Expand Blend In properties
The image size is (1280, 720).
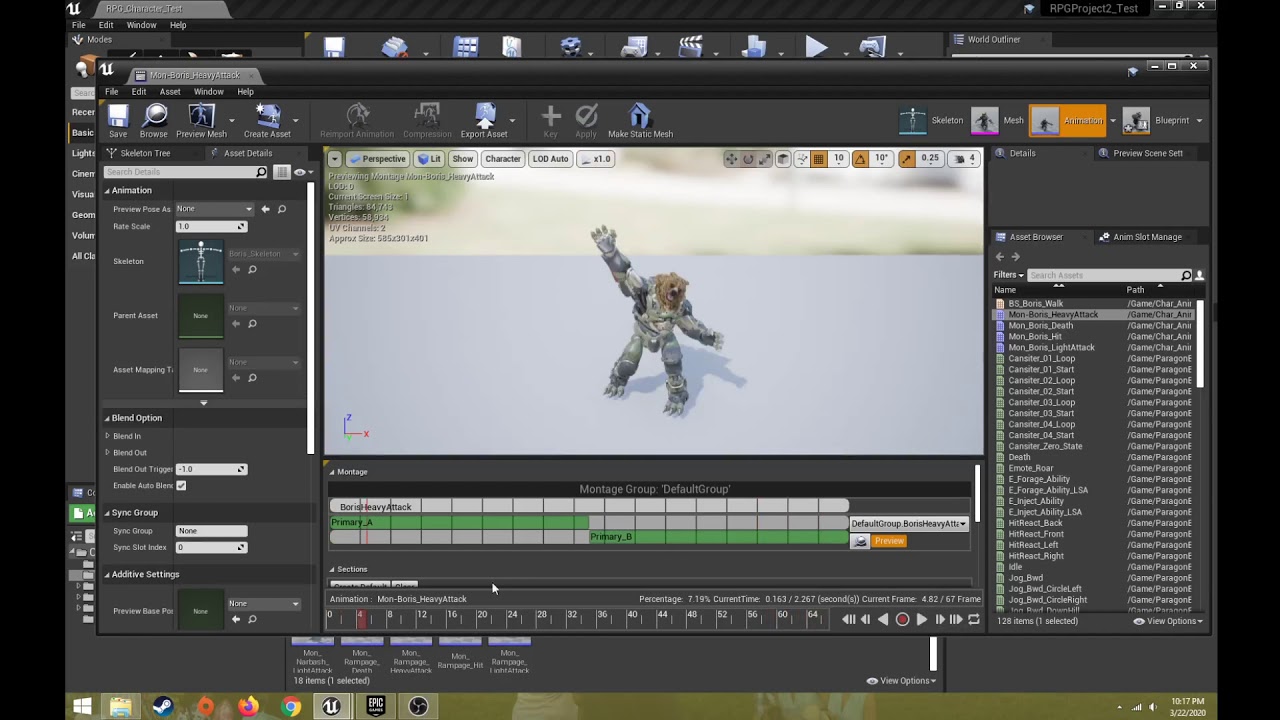(108, 436)
